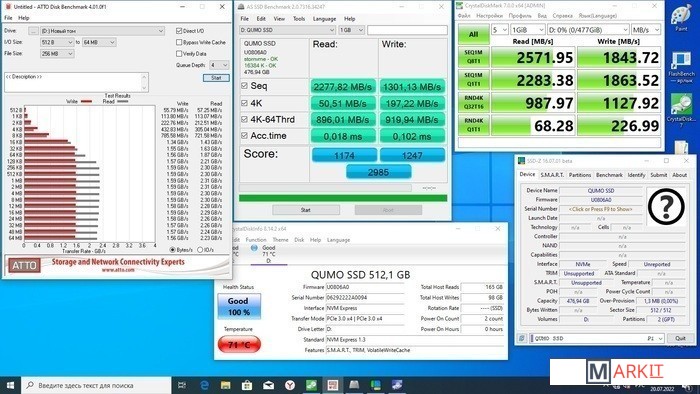Open the Tools menu in AS SSD Benchmark

[x=299, y=19]
